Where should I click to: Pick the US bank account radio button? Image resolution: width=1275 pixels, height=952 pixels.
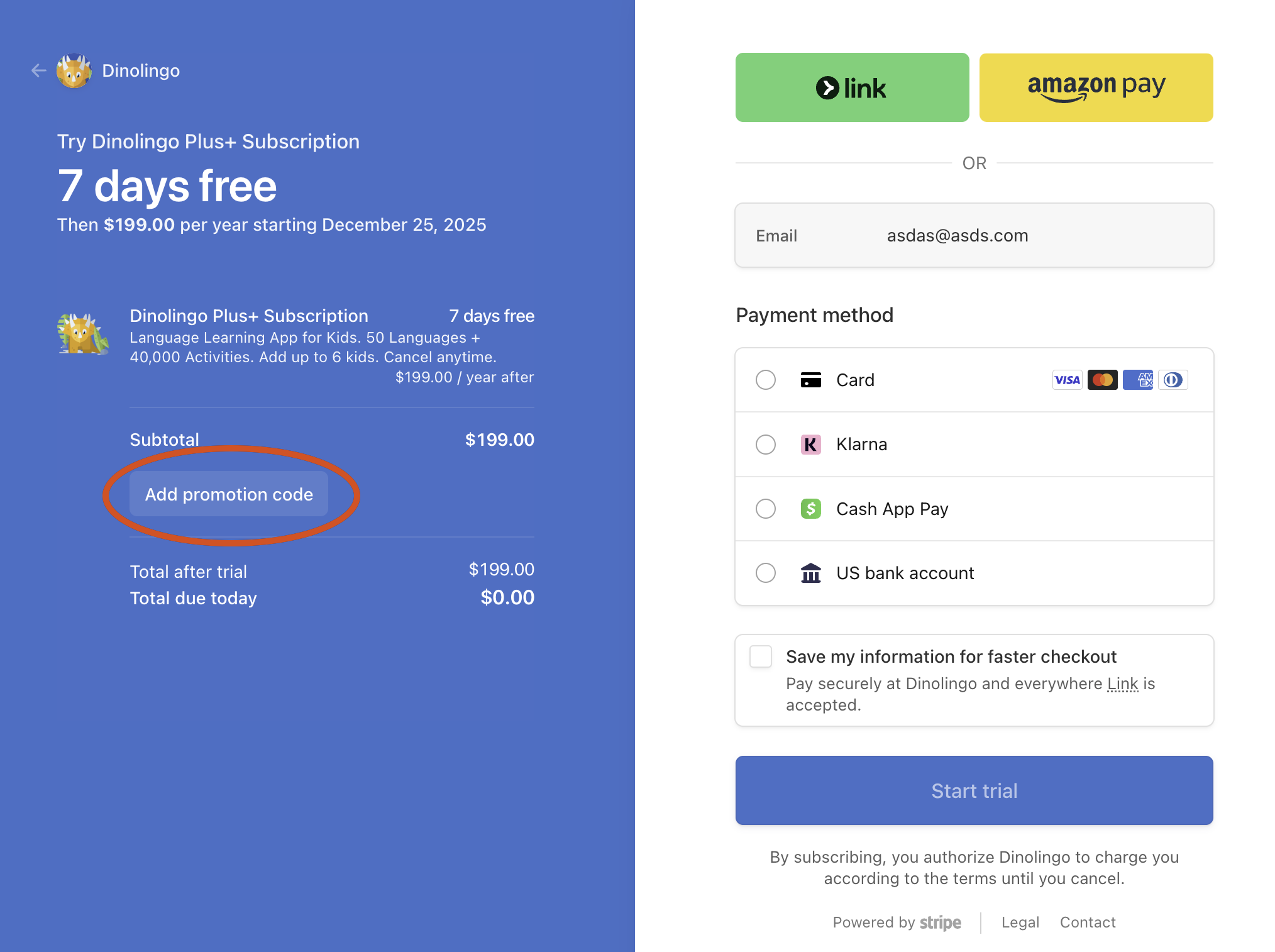765,573
